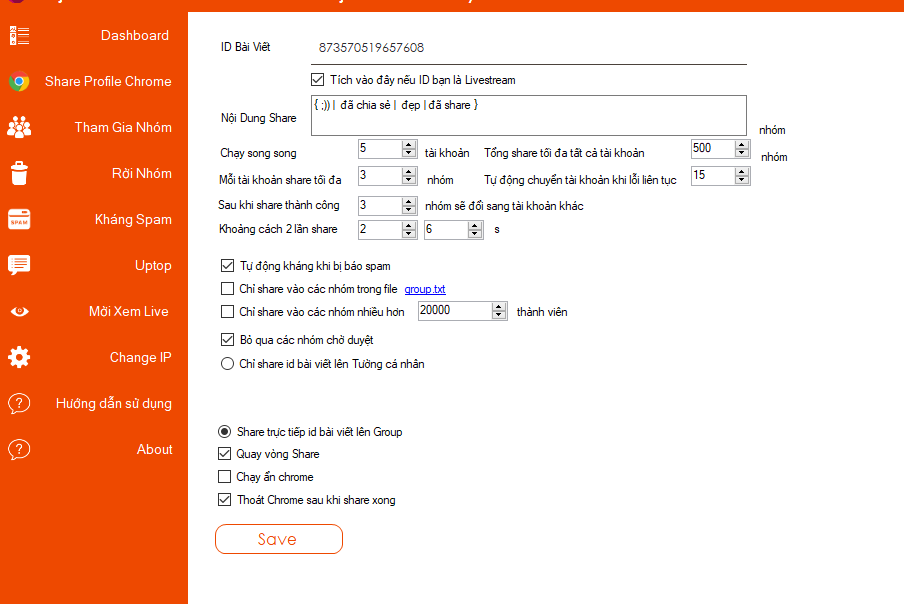The image size is (904, 604).
Task: Increase the 20000 member threshold
Action: point(499,307)
